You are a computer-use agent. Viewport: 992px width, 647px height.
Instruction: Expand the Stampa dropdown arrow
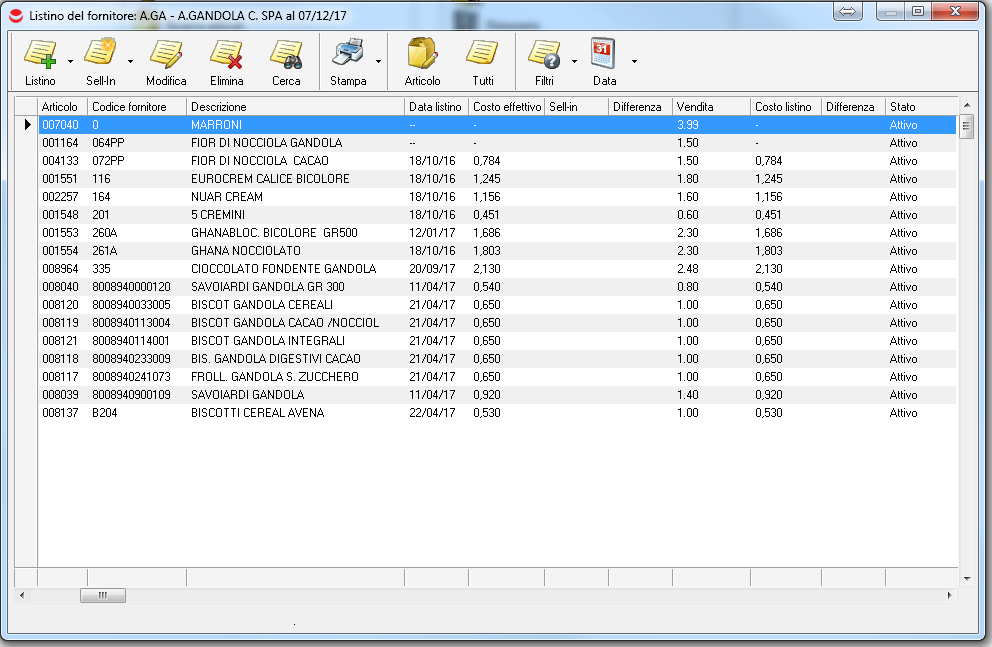(378, 62)
